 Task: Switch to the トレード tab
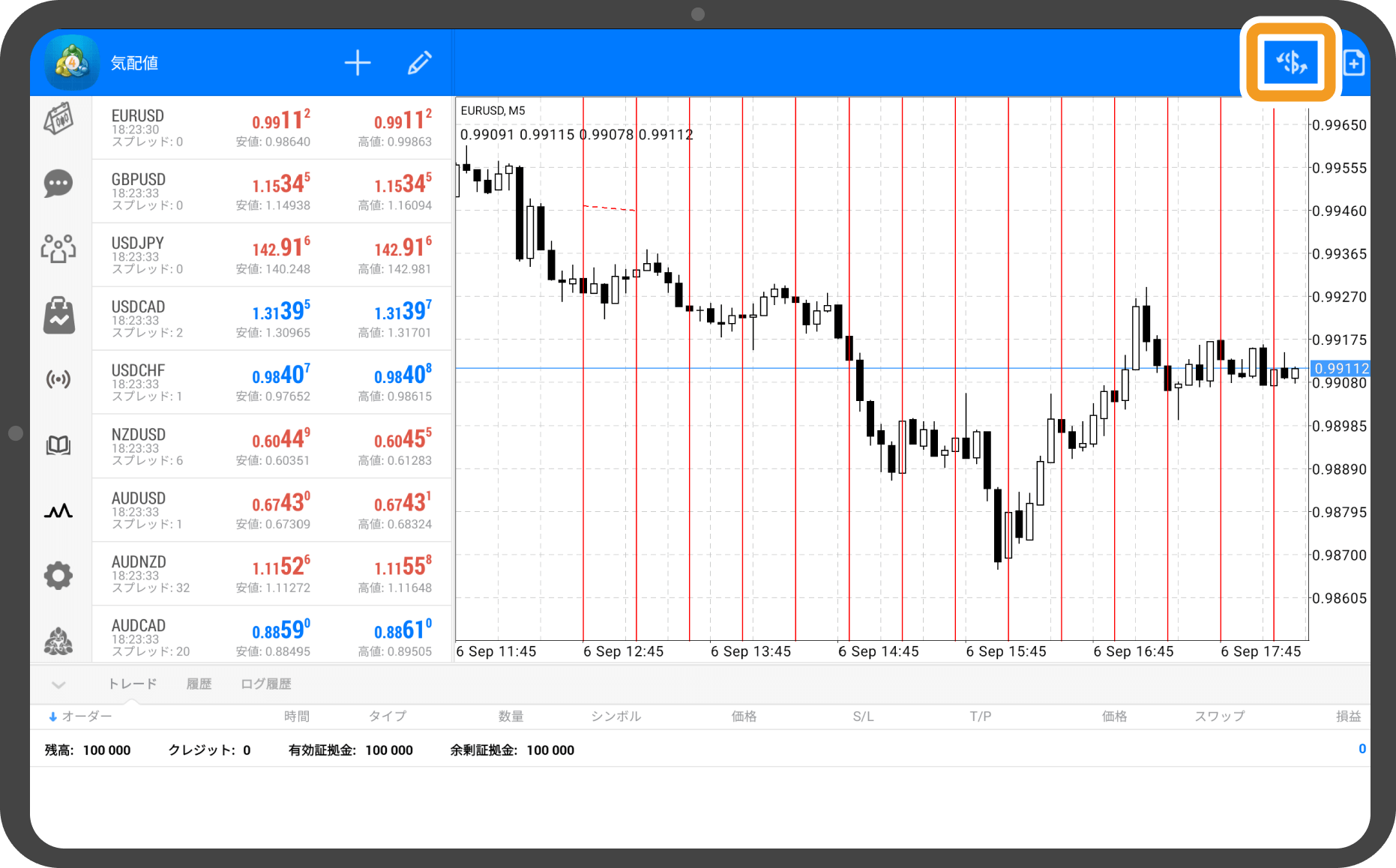pos(133,684)
